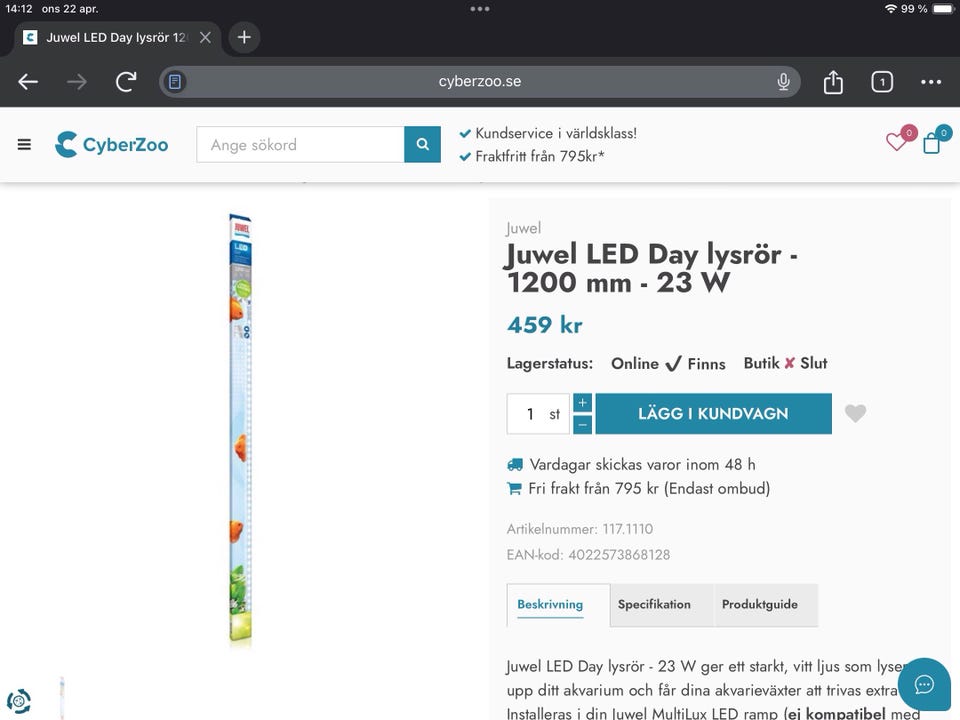Open a new browser tab
This screenshot has height=720, width=960.
pyautogui.click(x=244, y=38)
